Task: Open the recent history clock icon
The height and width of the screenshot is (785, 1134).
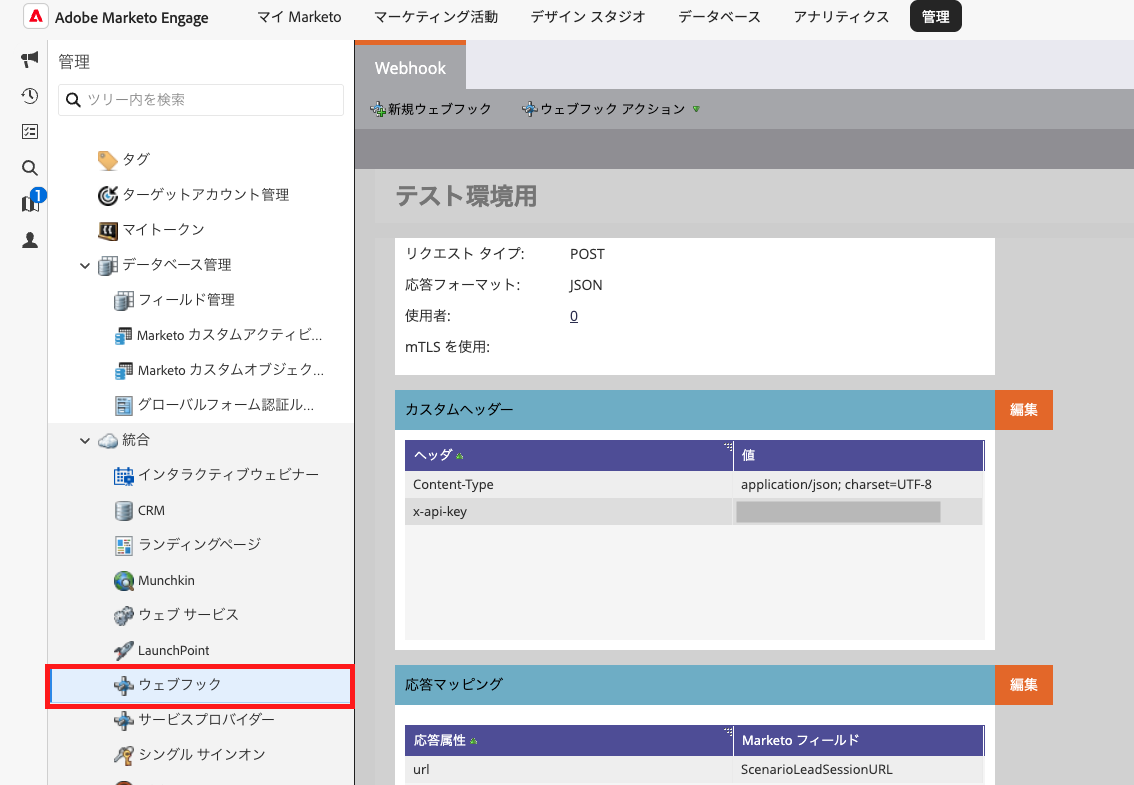Action: coord(30,96)
